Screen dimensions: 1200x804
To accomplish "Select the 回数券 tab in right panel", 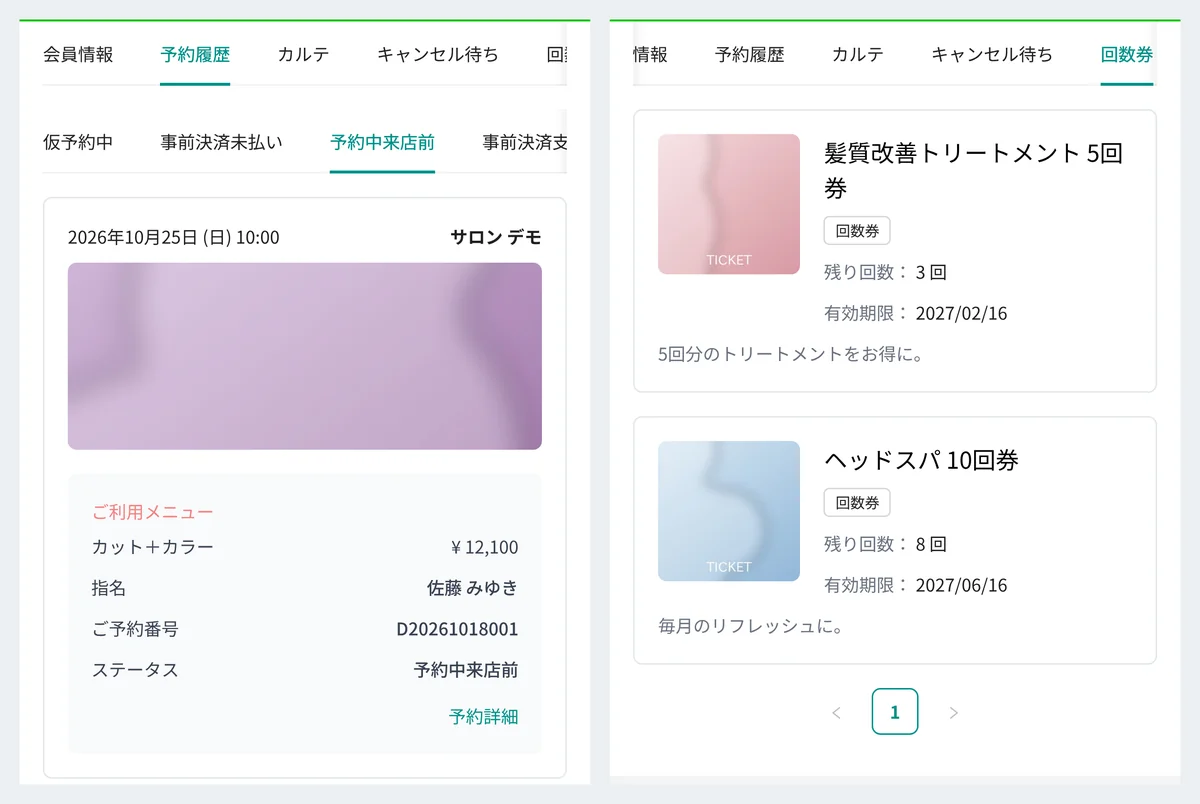I will click(x=1127, y=55).
